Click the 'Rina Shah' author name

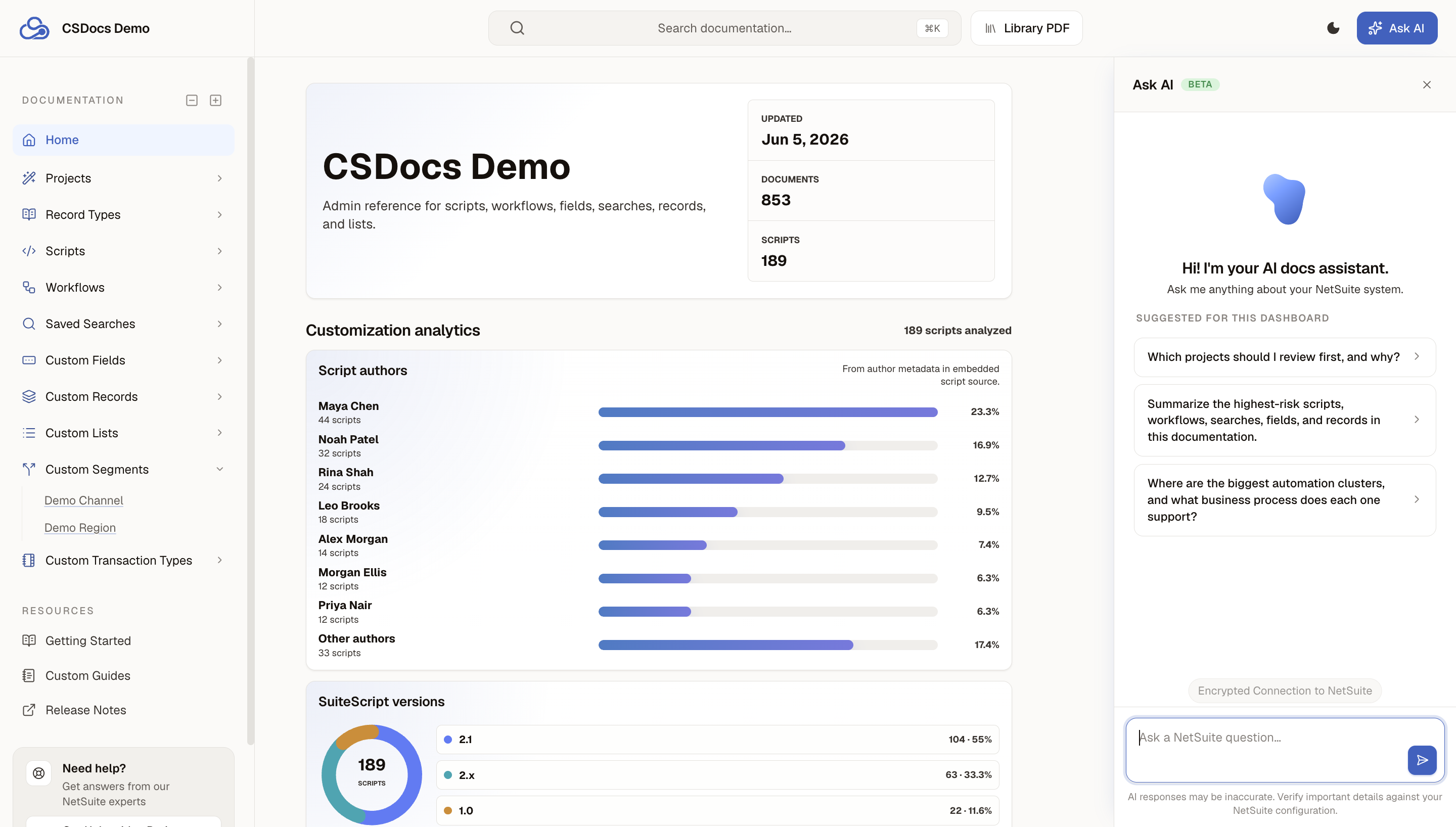[346, 472]
